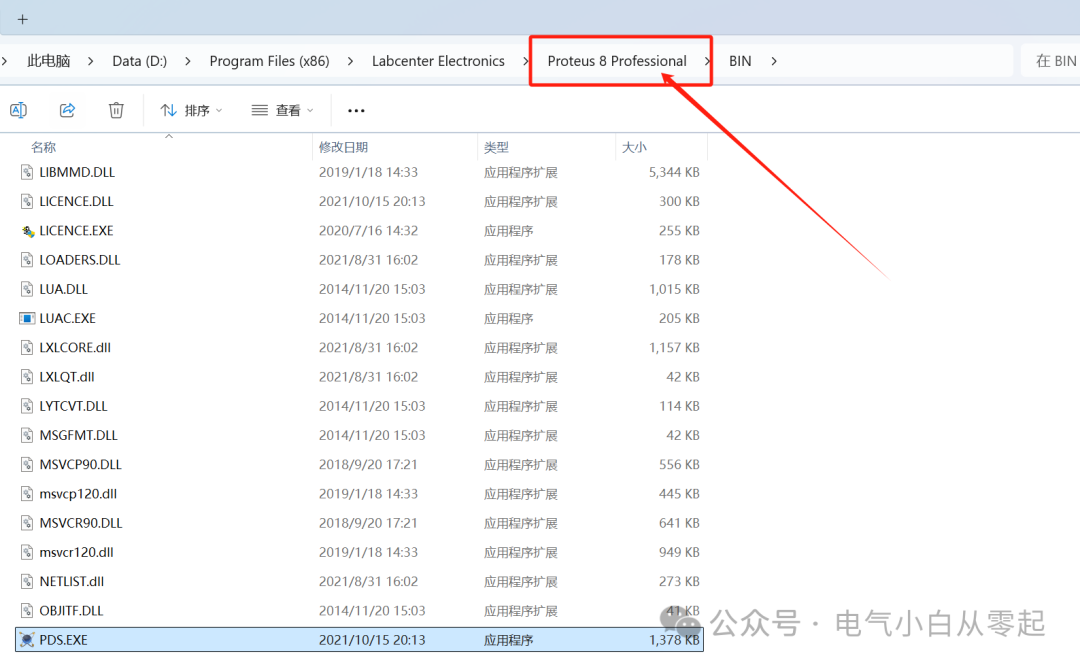Viewport: 1080px width, 667px height.
Task: Sort by 修改日期 column header
Action: click(343, 147)
